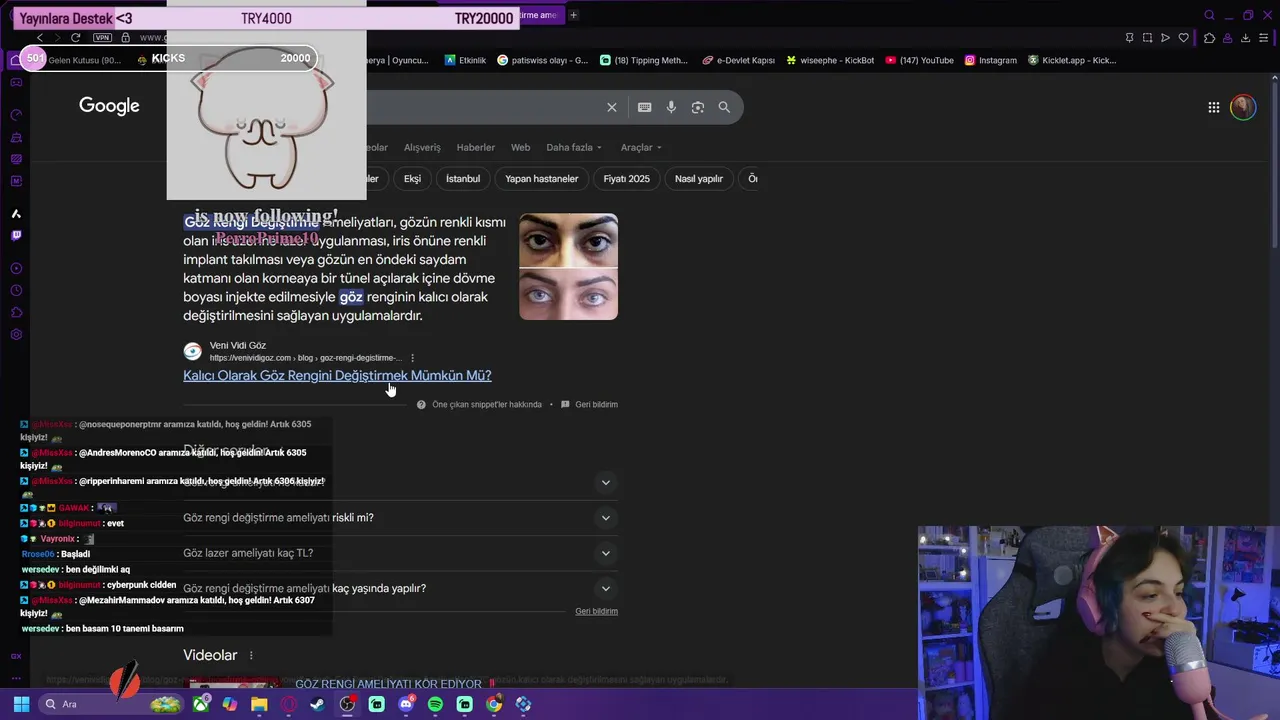Open the Instagram bookmark

(990, 60)
